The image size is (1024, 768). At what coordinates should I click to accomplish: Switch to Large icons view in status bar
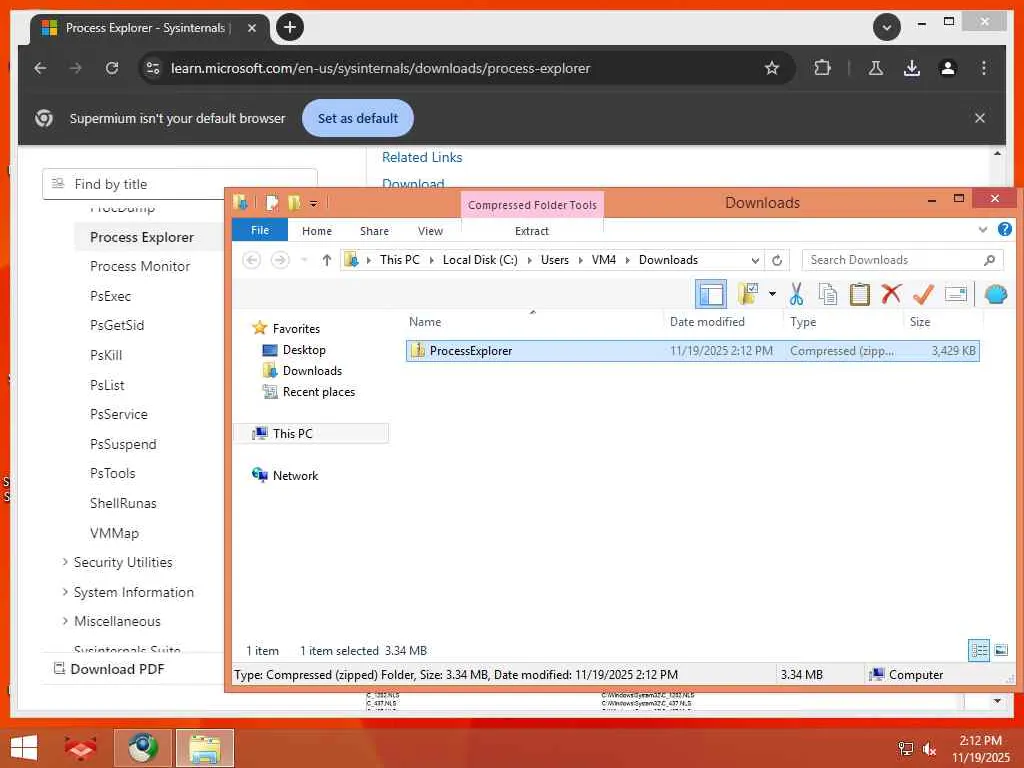1000,650
